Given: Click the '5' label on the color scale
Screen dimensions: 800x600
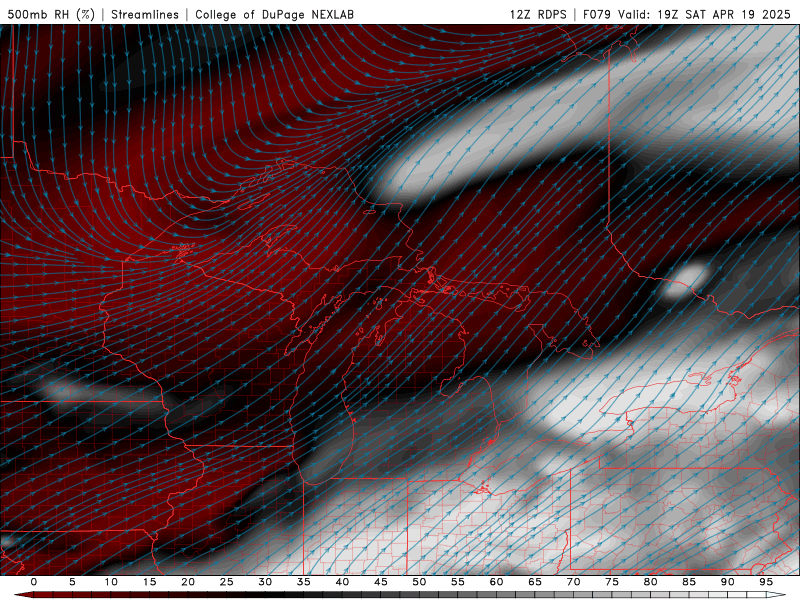Looking at the screenshot, I should coord(72,582).
